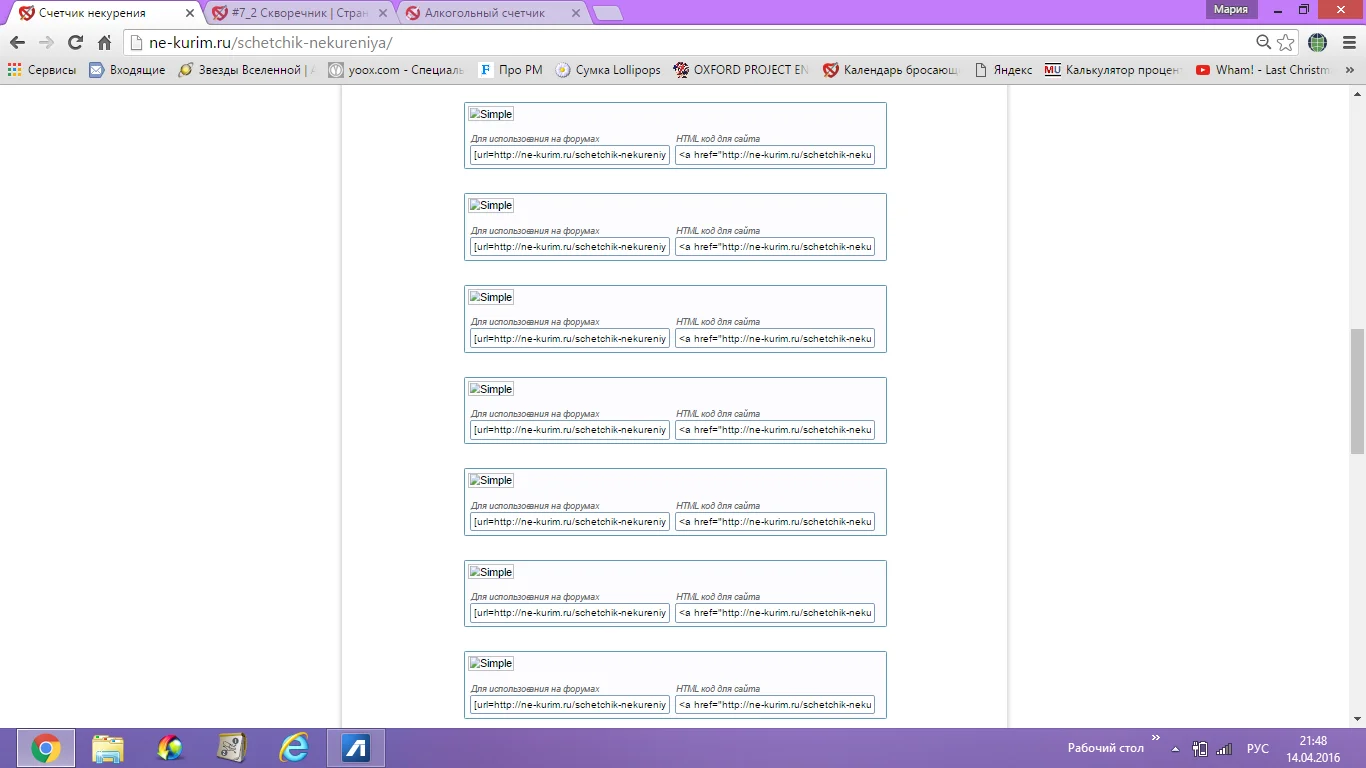Open the Мария profile button
The width and height of the screenshot is (1366, 768).
(1231, 10)
